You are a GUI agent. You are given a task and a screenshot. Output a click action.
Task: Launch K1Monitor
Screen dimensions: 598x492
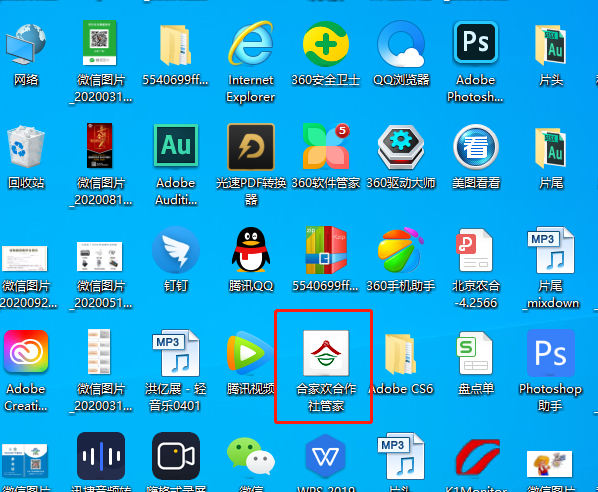coord(477,458)
